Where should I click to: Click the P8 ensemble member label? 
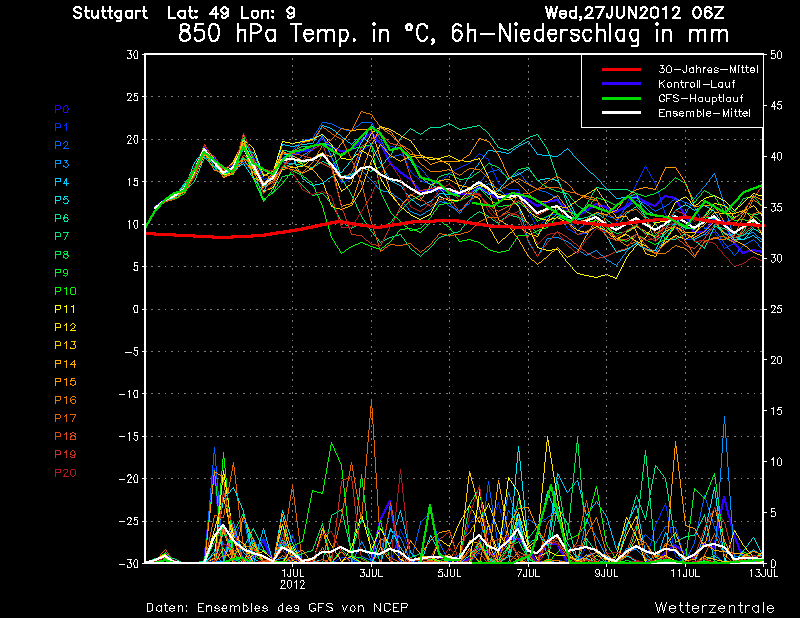click(62, 255)
